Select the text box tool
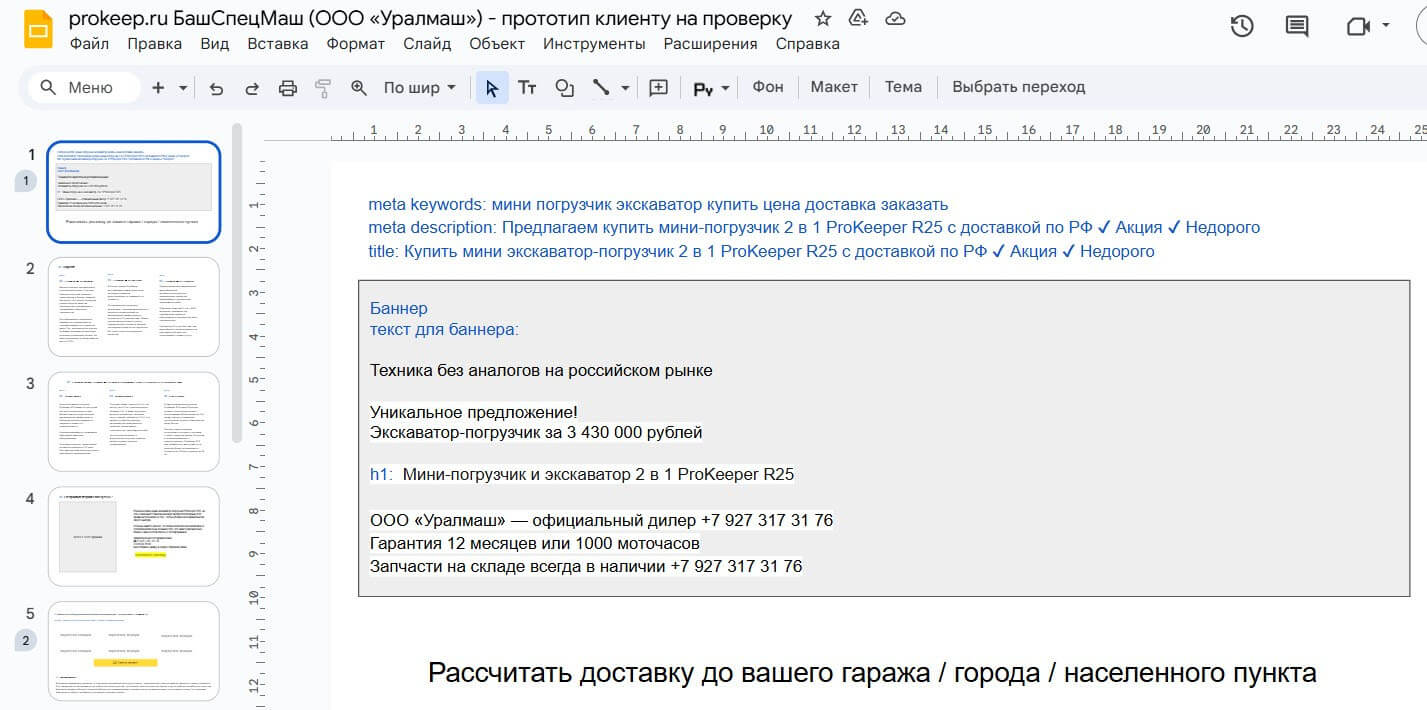This screenshot has height=710, width=1427. click(527, 88)
